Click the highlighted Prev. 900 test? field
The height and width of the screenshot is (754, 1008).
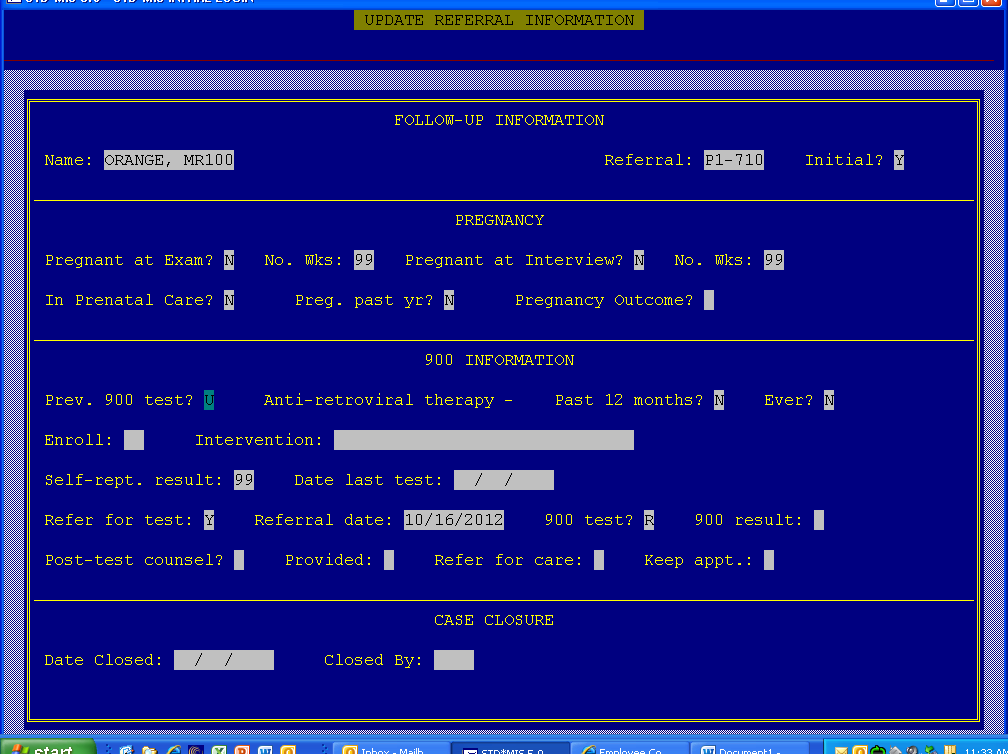coord(209,400)
